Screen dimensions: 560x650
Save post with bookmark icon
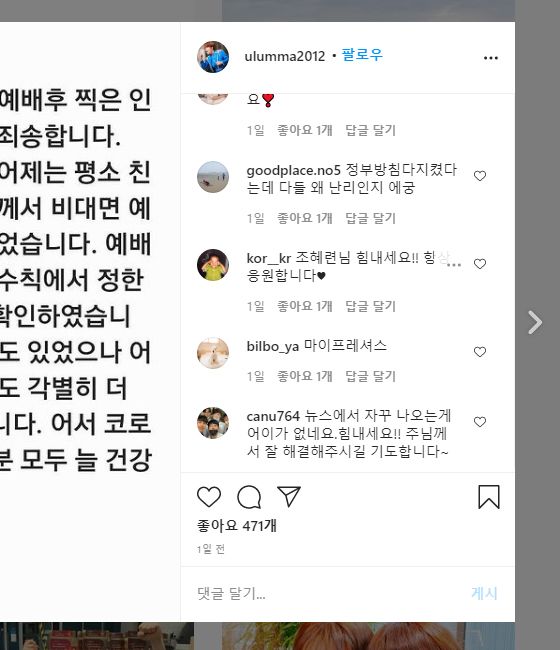coord(489,497)
